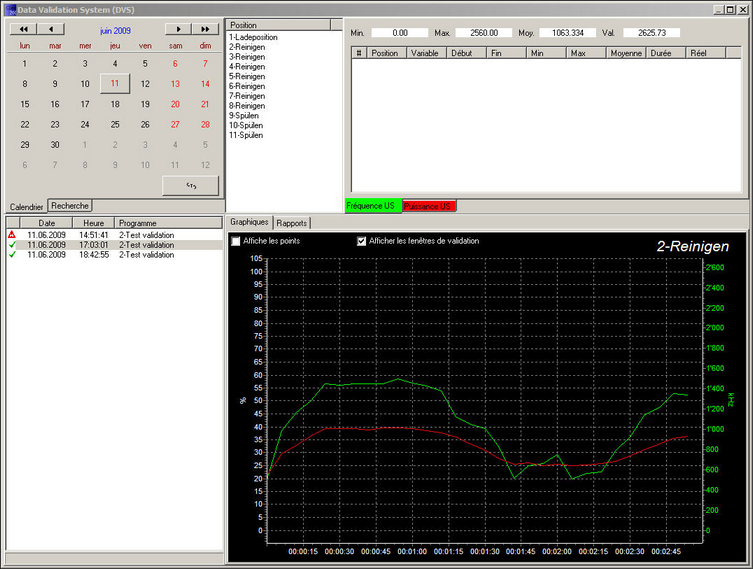The height and width of the screenshot is (569, 753).
Task: Go to the previous month in calendar
Action: [50, 29]
